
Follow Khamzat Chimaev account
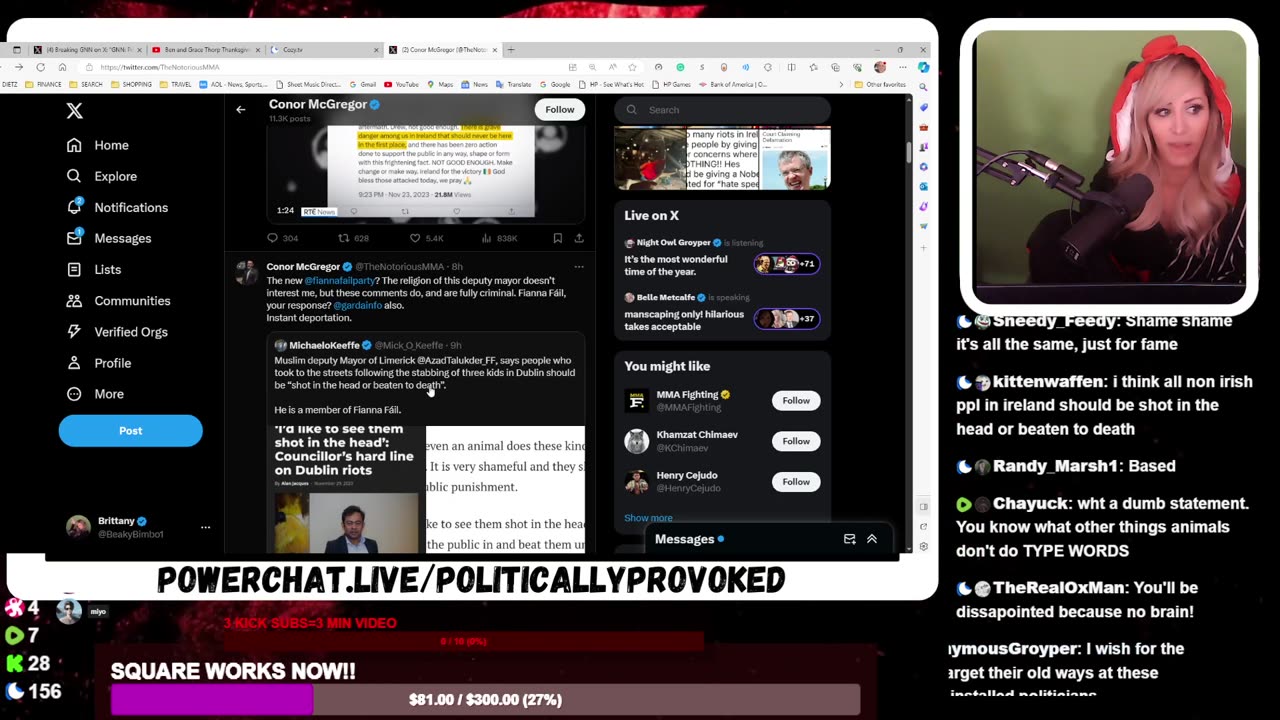pos(796,441)
